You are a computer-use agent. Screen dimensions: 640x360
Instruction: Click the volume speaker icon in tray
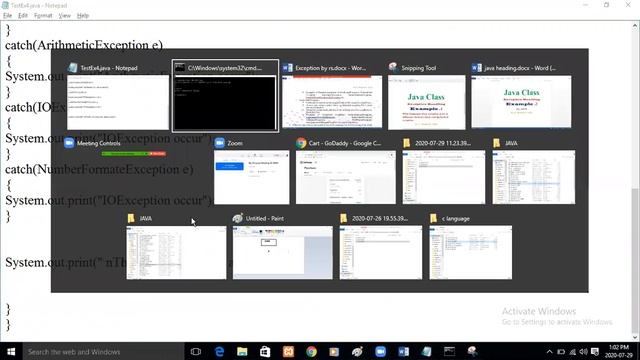coord(584,351)
